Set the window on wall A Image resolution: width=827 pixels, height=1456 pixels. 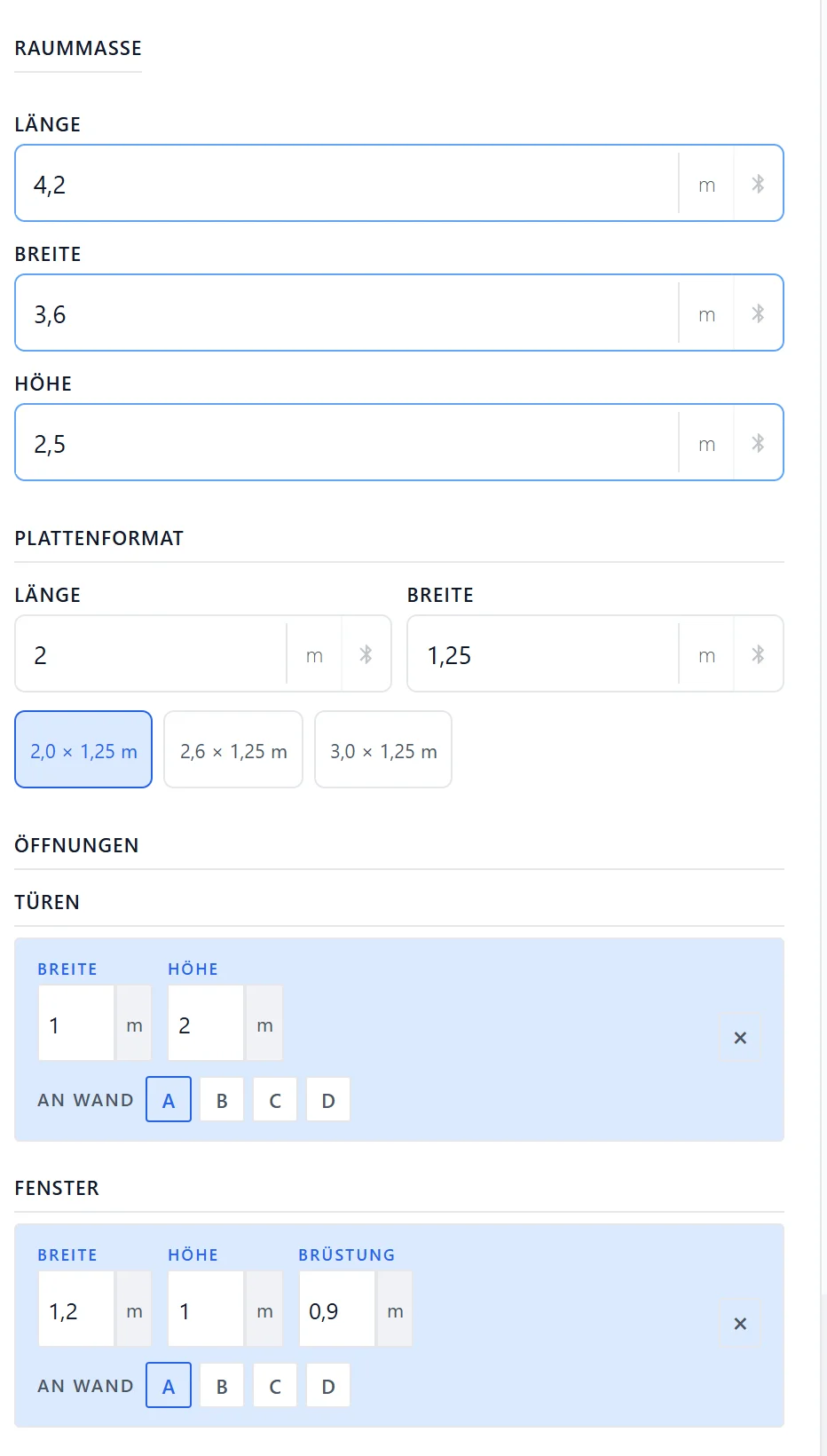[x=169, y=1386]
